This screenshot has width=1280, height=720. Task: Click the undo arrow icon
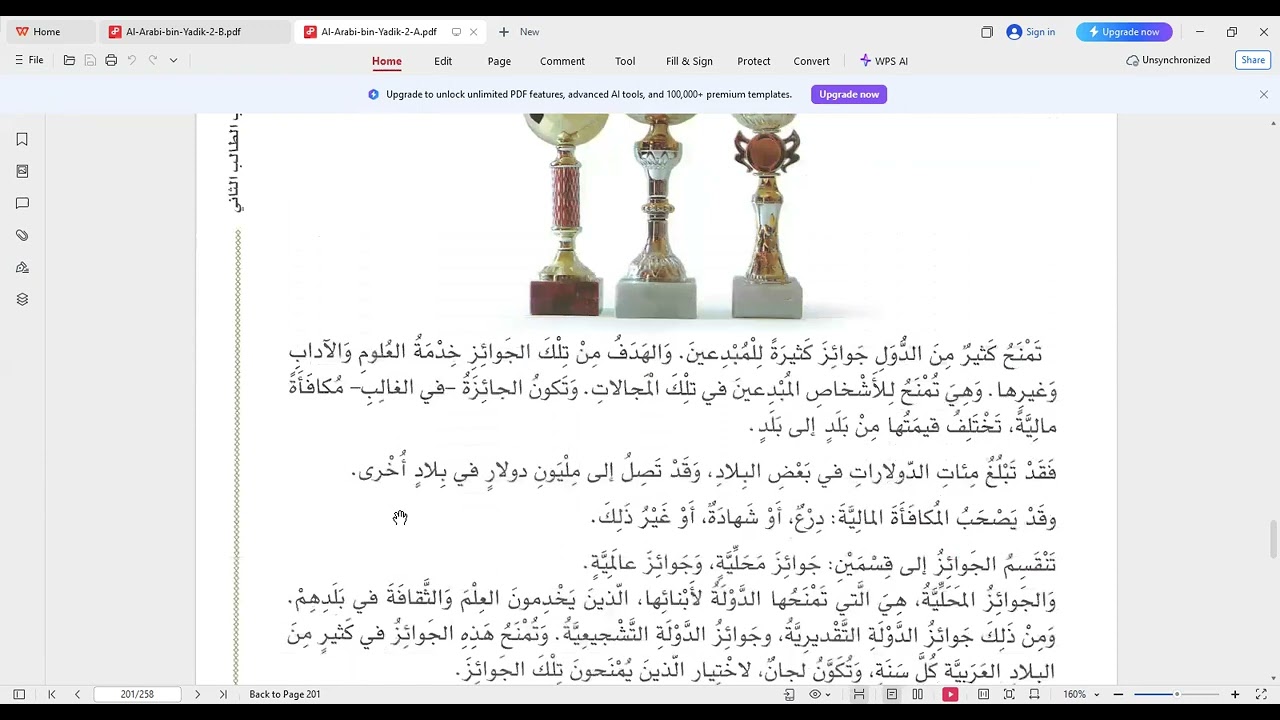point(131,61)
